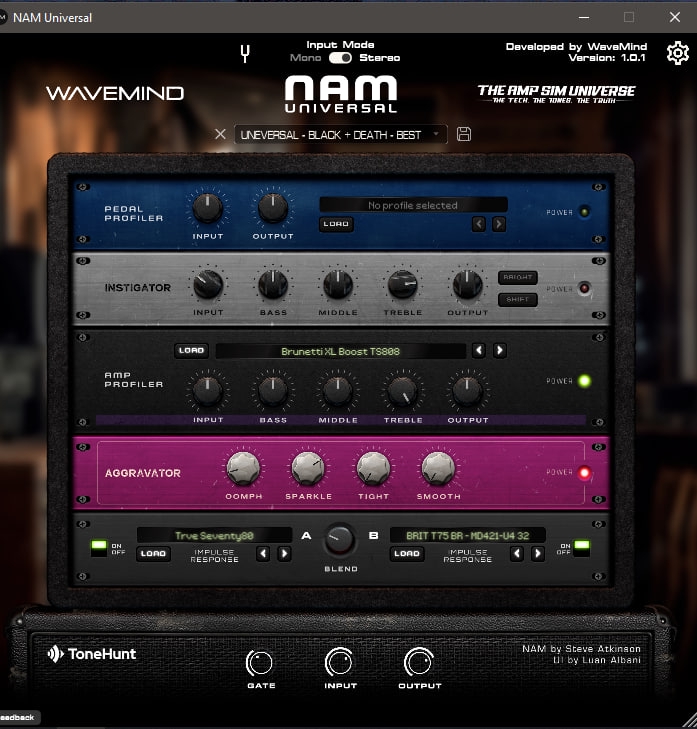Image resolution: width=697 pixels, height=729 pixels.
Task: Close the NAM Universal window
Action: (x=675, y=17)
